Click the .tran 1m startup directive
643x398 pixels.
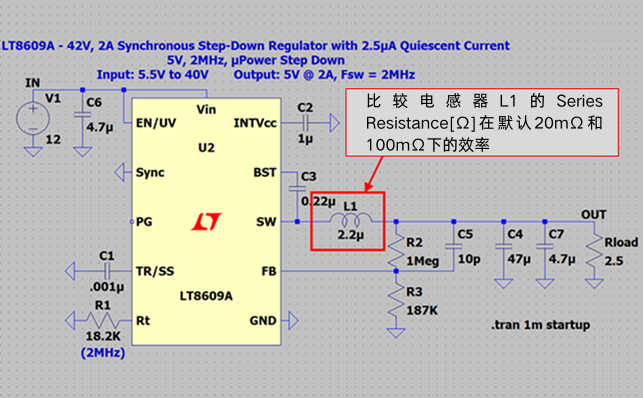tap(540, 325)
